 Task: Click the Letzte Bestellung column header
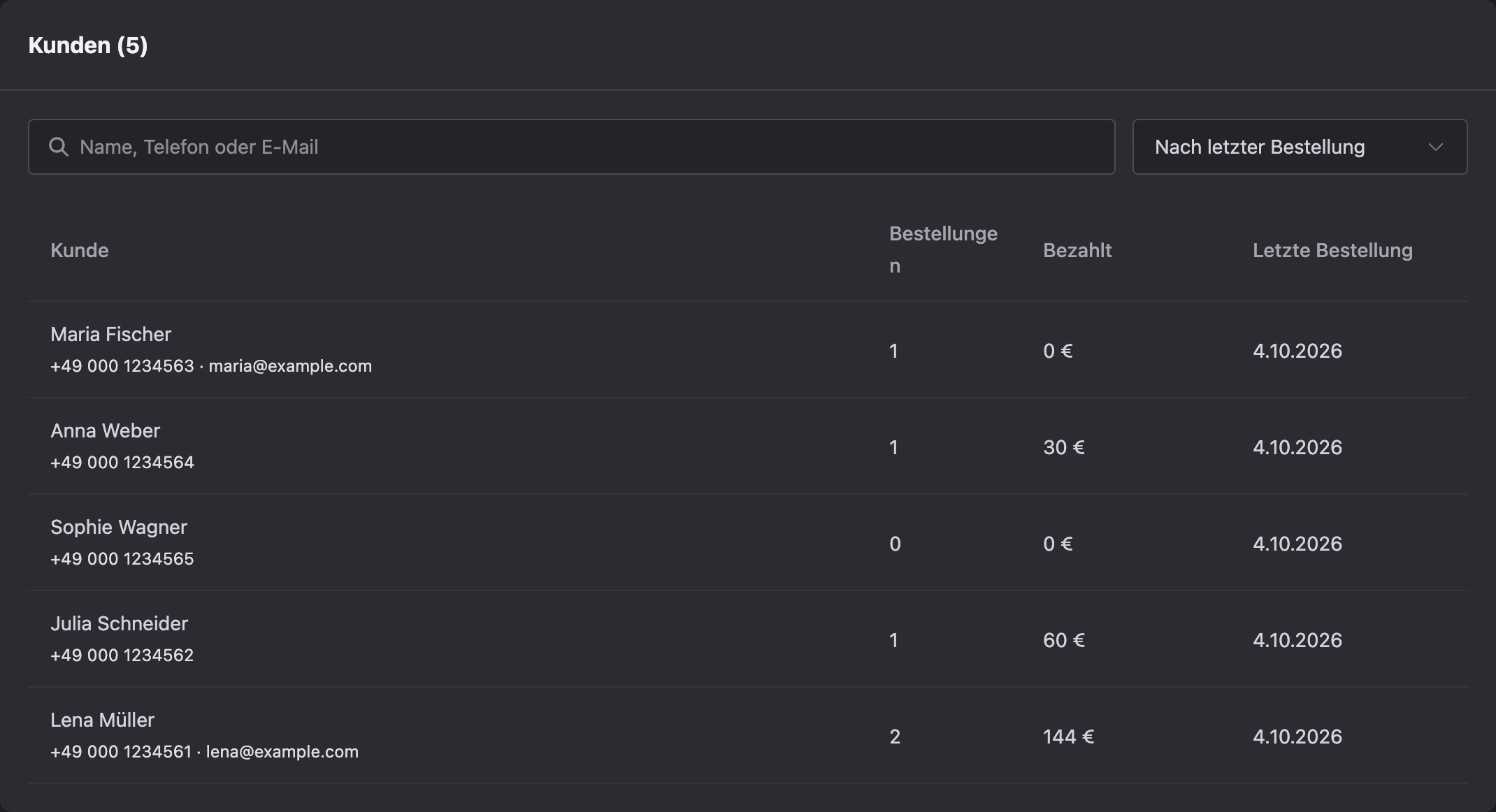pyautogui.click(x=1332, y=250)
